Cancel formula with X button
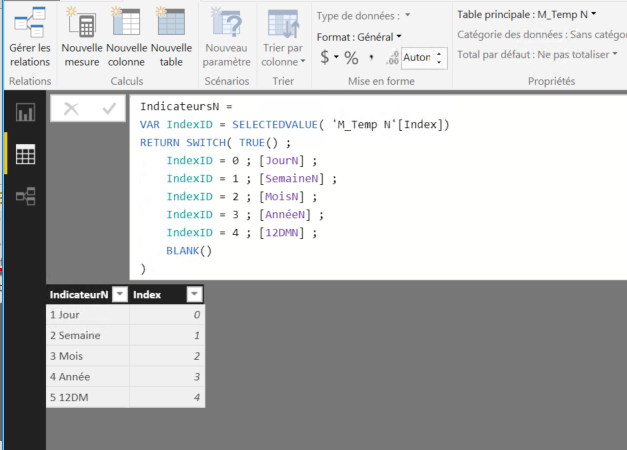627x450 pixels. coord(71,108)
